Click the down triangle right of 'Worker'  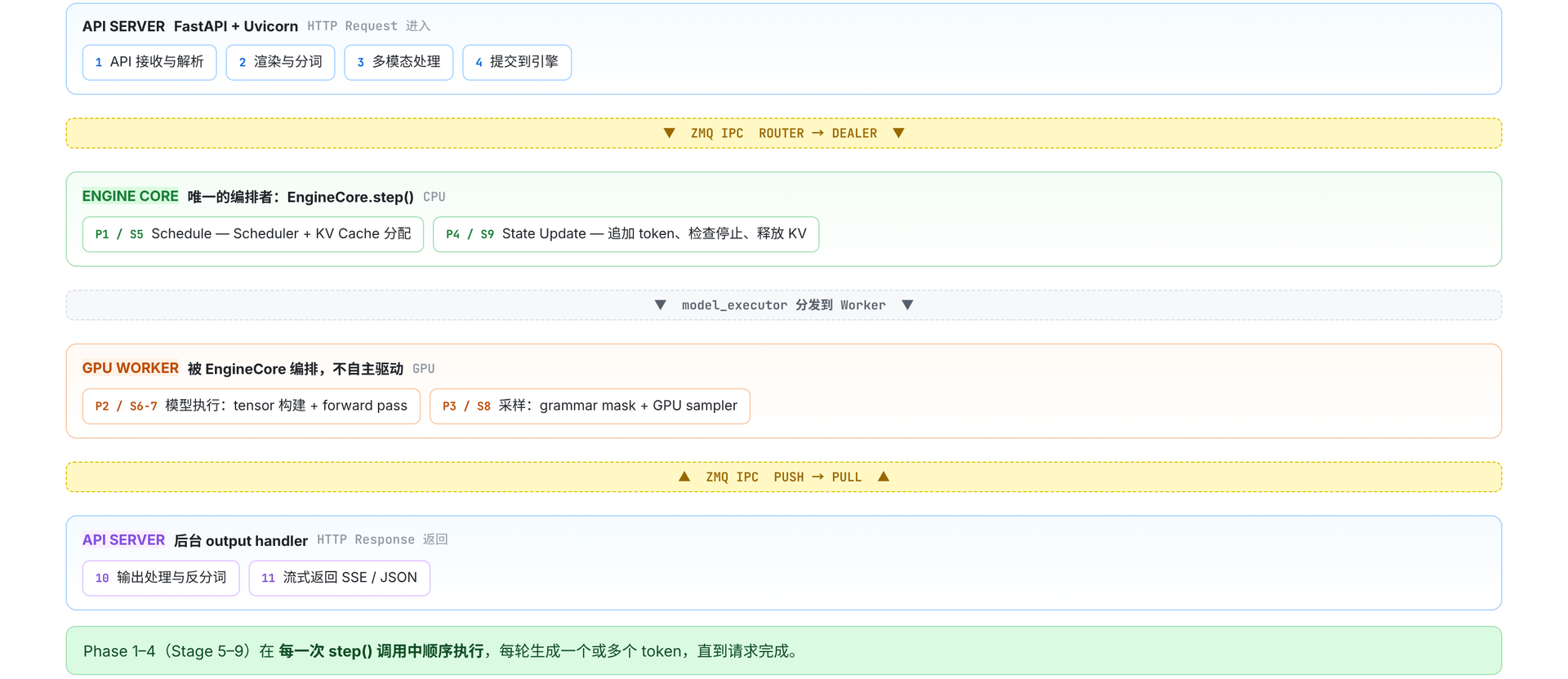point(907,305)
